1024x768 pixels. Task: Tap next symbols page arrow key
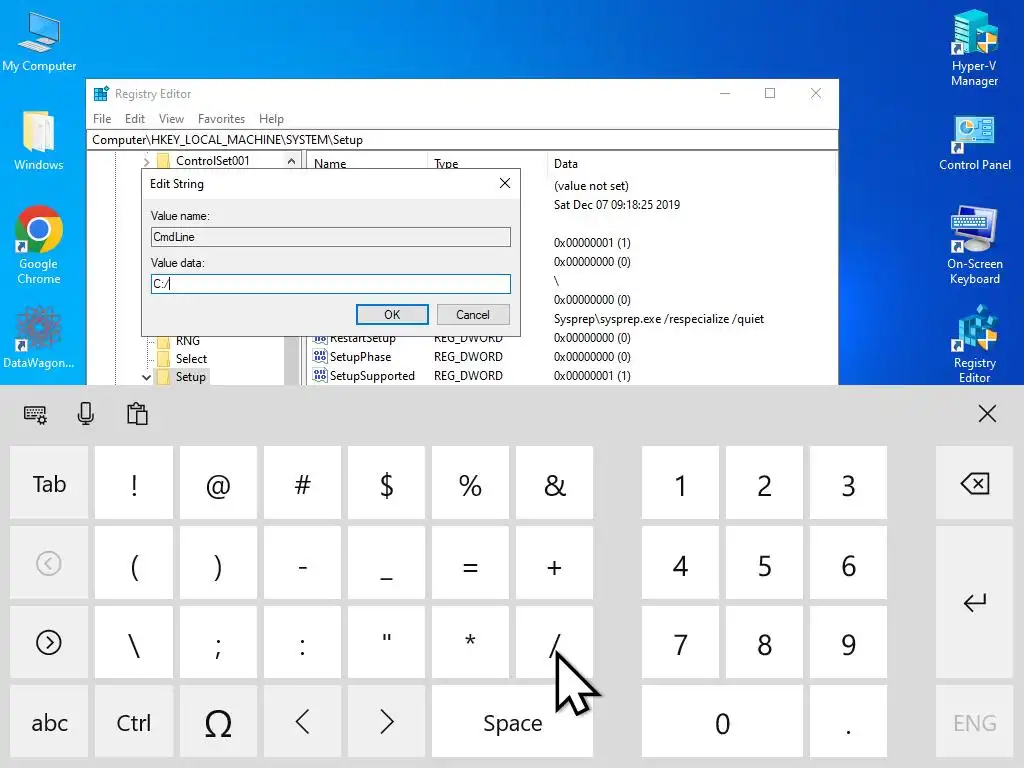(49, 643)
